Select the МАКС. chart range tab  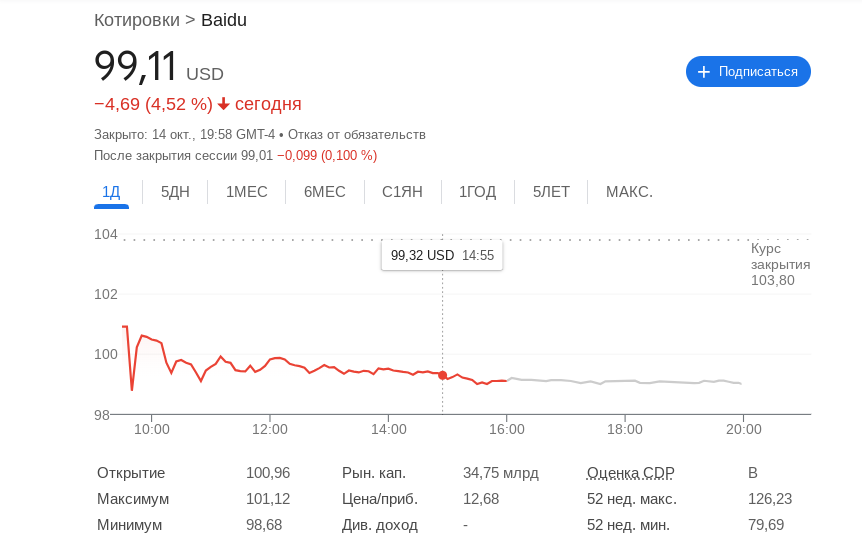(x=629, y=192)
